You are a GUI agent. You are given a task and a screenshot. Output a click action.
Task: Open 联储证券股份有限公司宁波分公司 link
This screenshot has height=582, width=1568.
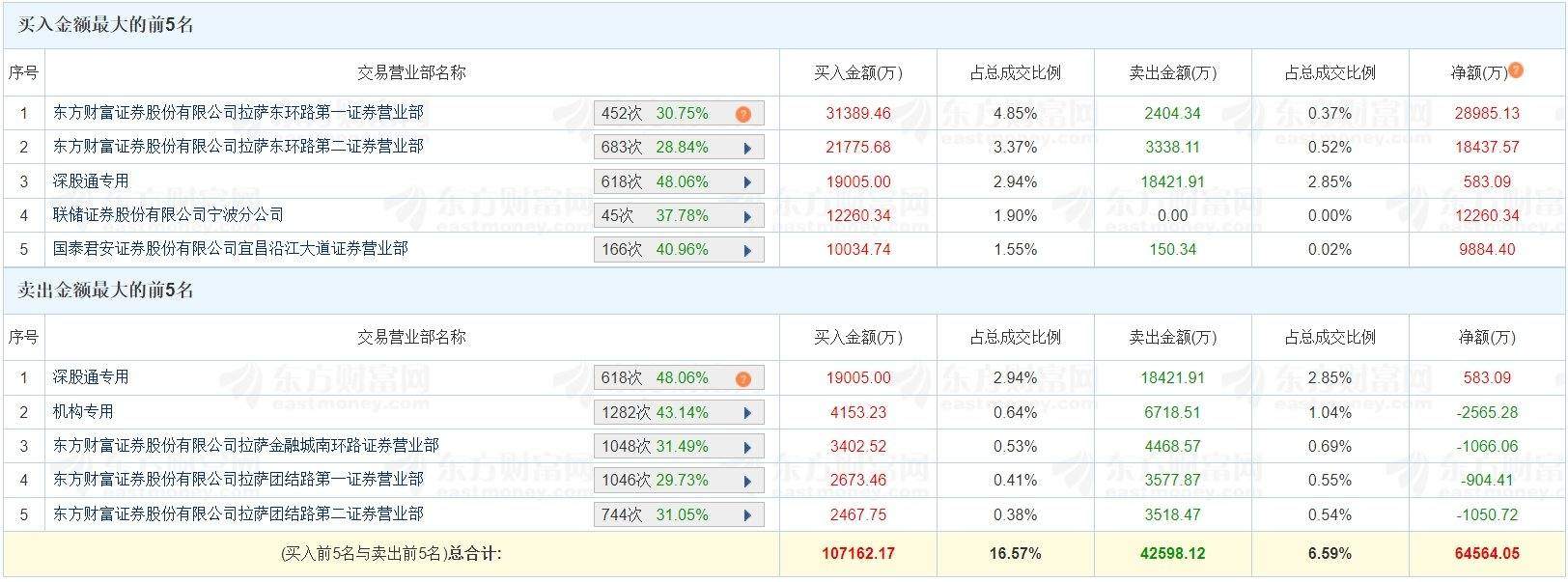coord(168,215)
